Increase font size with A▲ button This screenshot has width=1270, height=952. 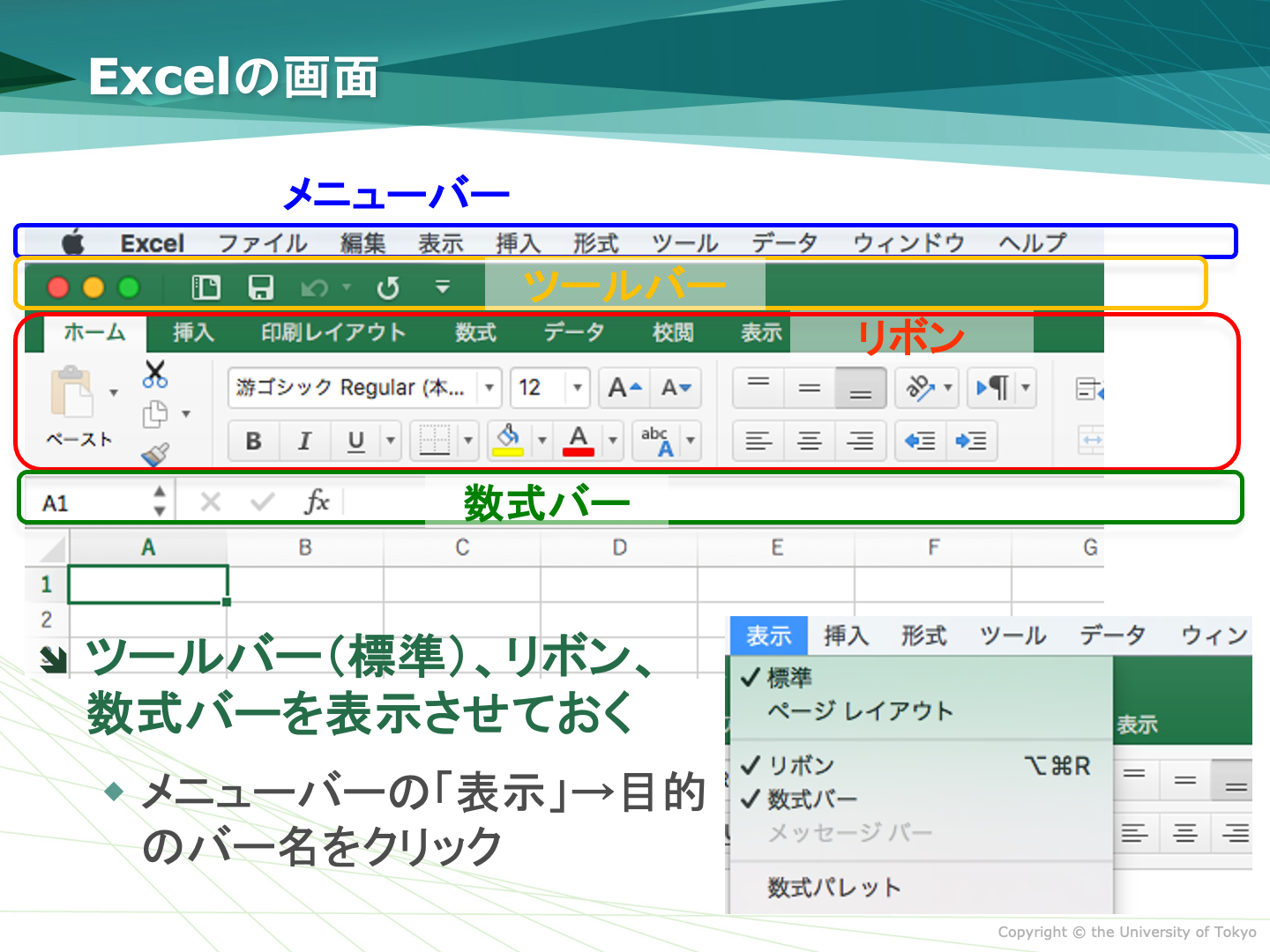[x=624, y=387]
